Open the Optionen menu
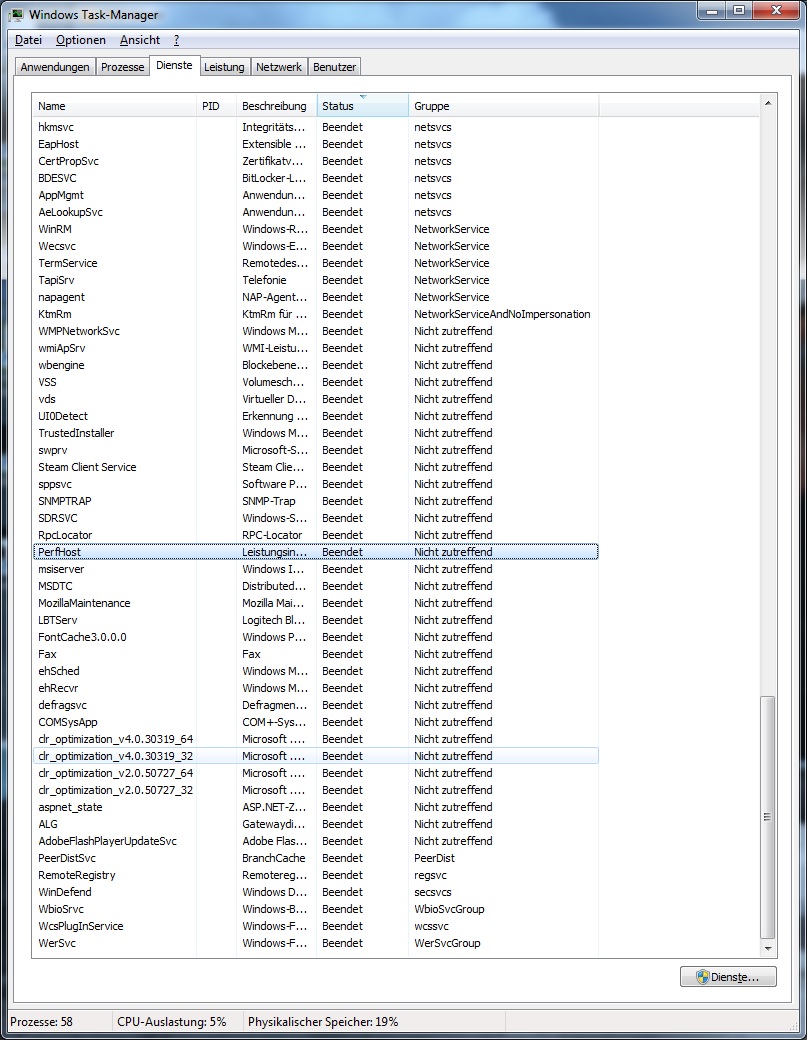The image size is (807, 1040). [x=81, y=40]
